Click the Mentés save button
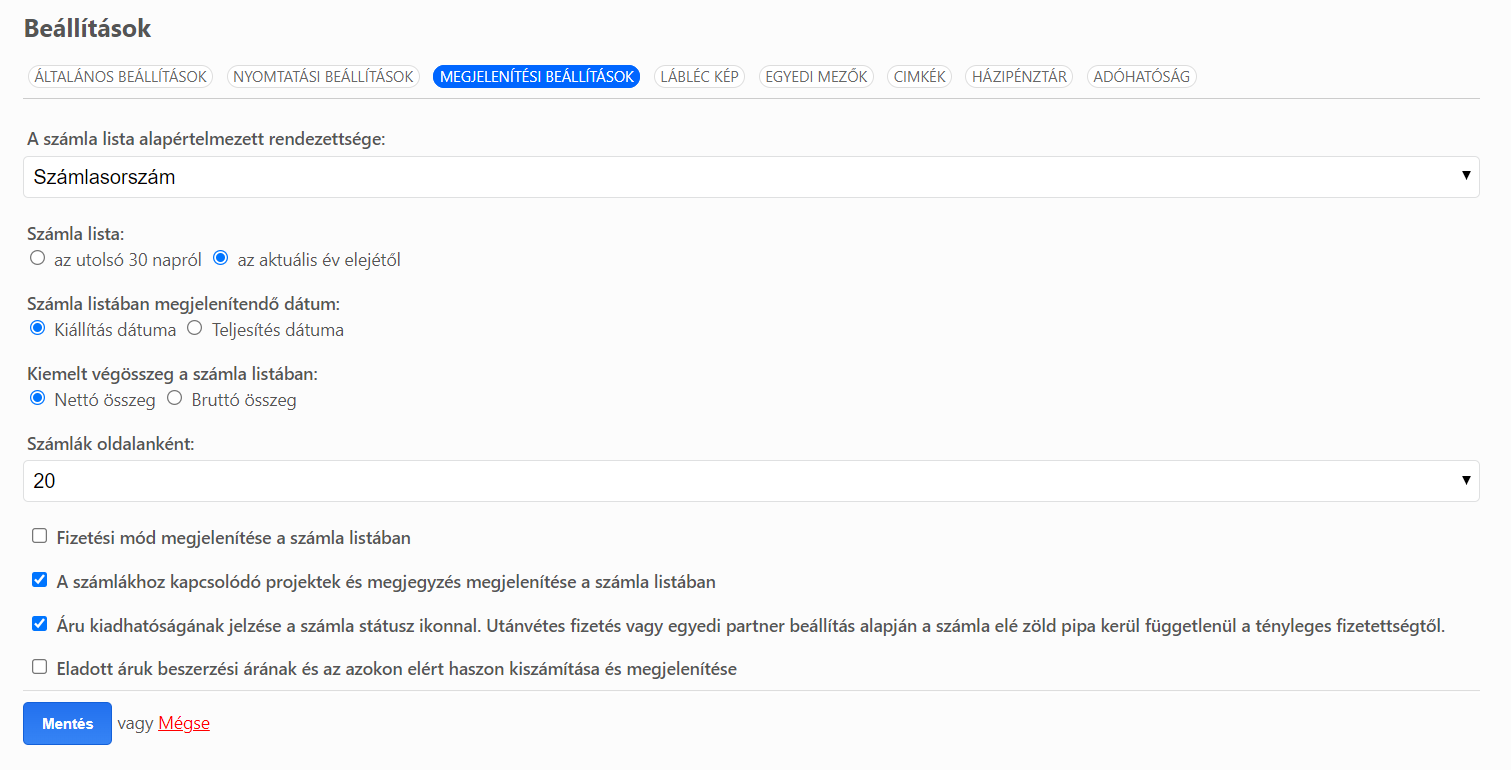The height and width of the screenshot is (770, 1511). pyautogui.click(x=67, y=724)
